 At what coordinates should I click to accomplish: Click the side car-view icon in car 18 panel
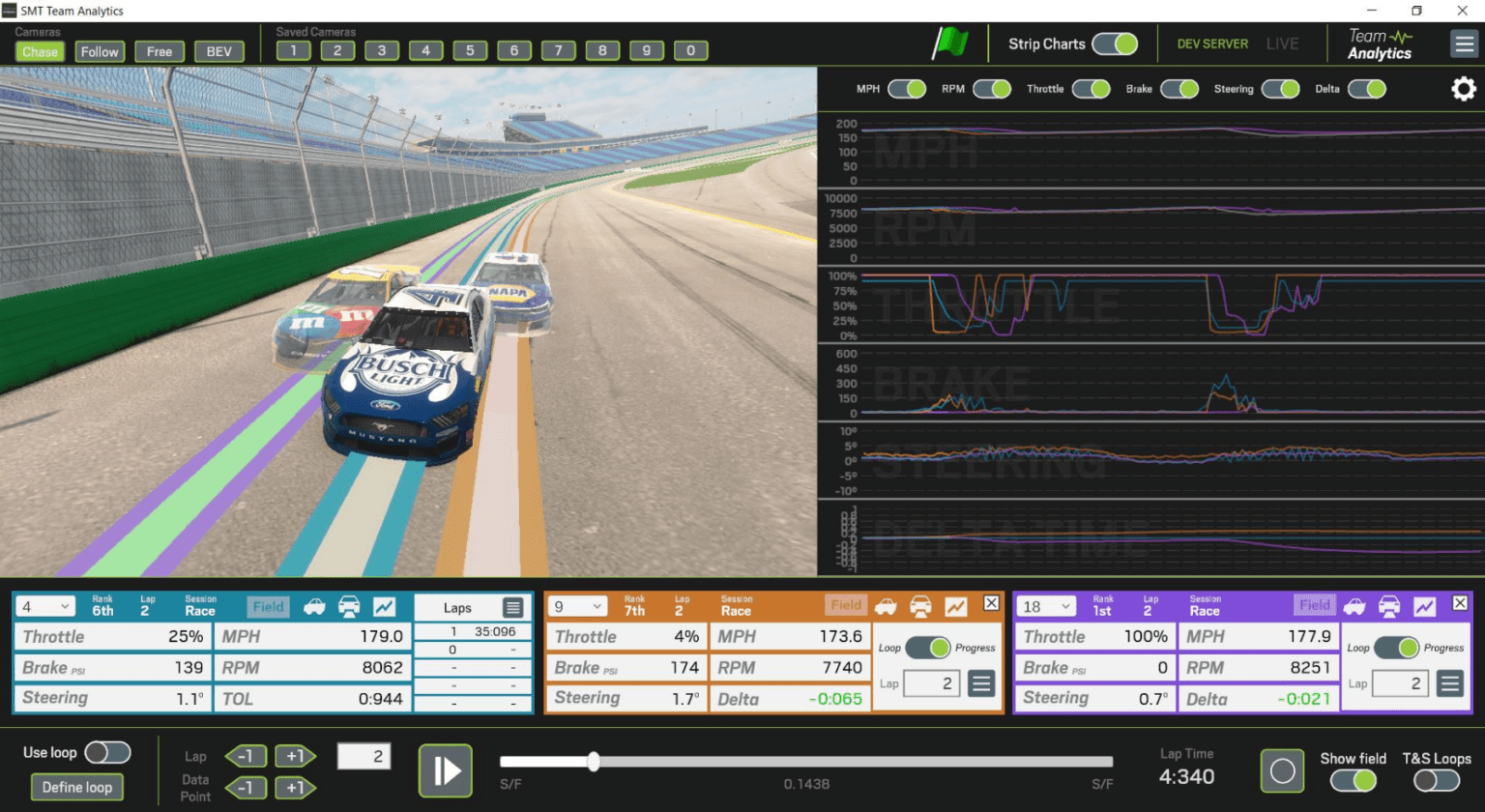tap(1354, 606)
